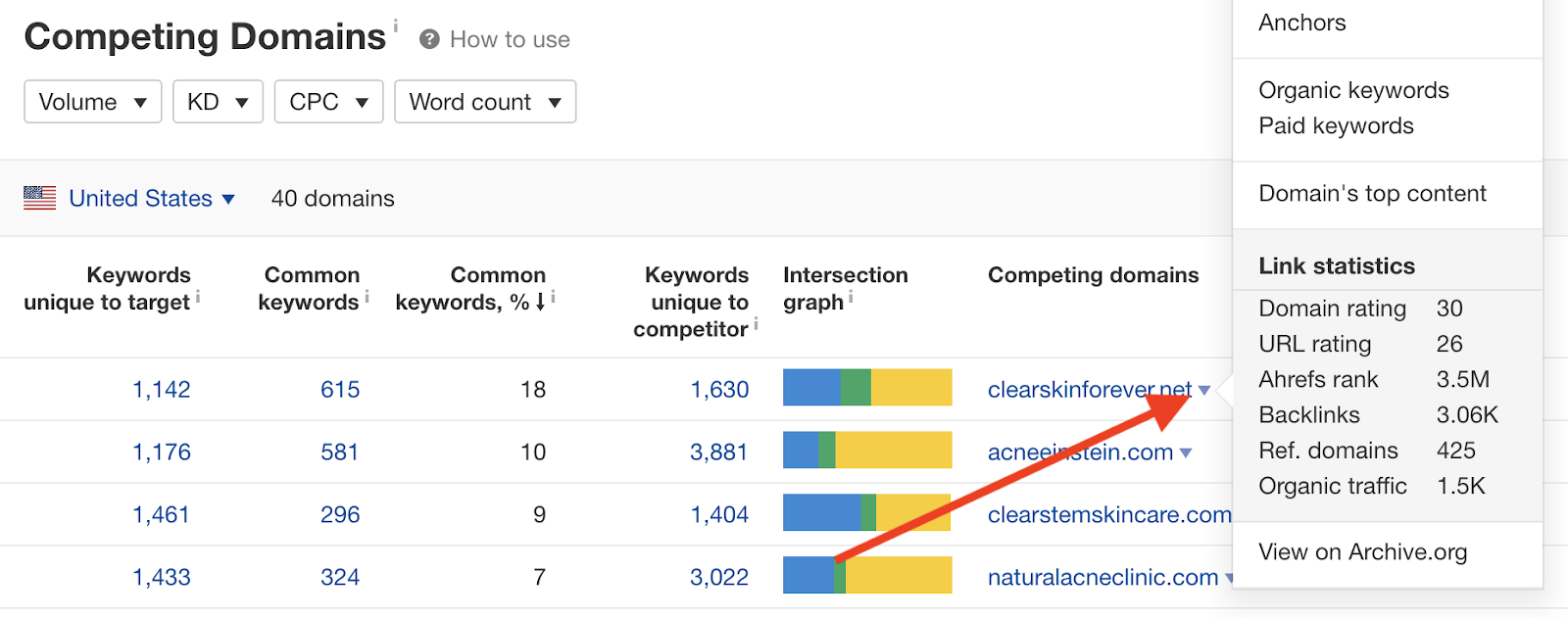Sort by Common keywords % column header
This screenshot has height=619, width=1568.
[470, 288]
